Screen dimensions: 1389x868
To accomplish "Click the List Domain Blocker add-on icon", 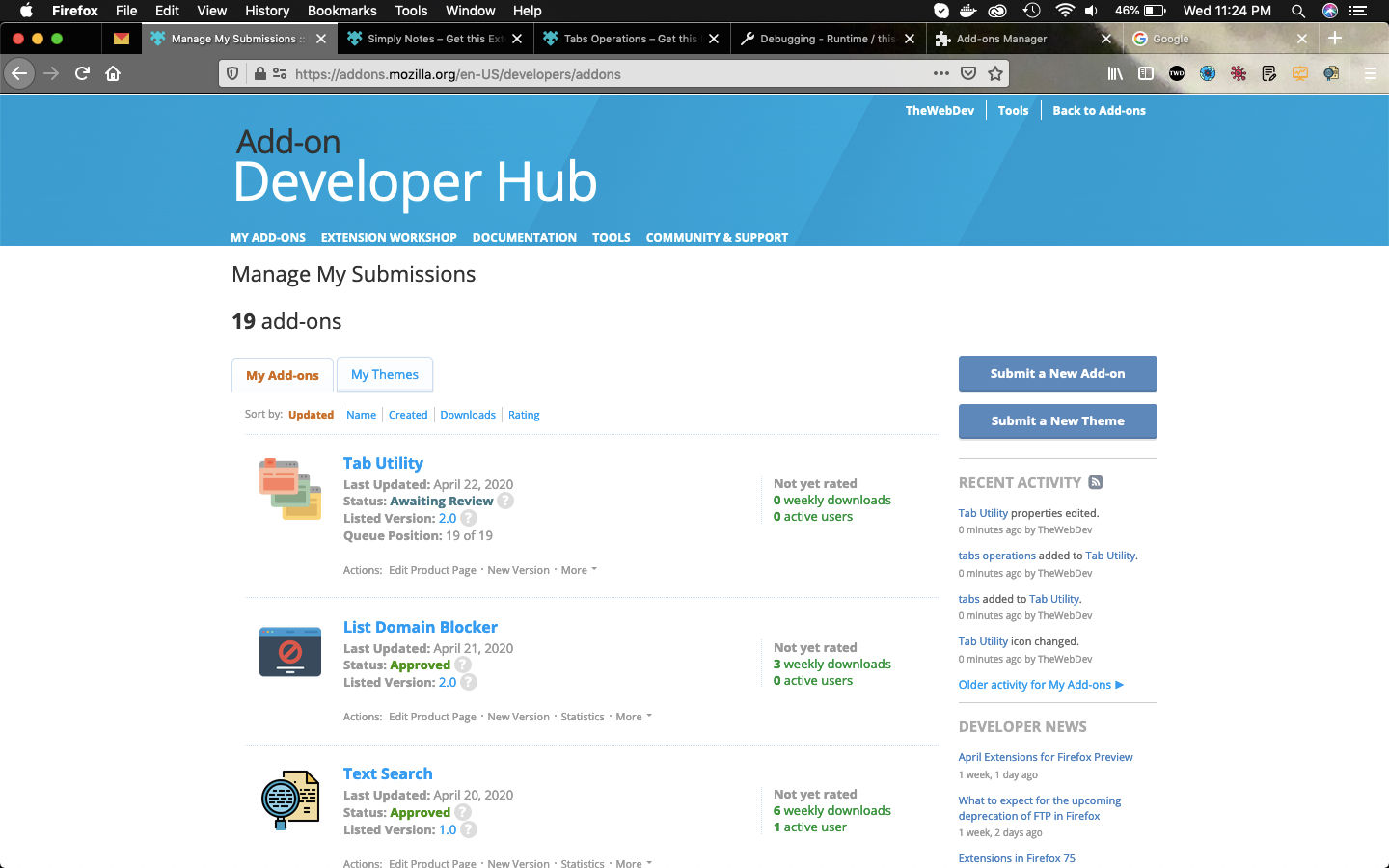I will click(290, 652).
